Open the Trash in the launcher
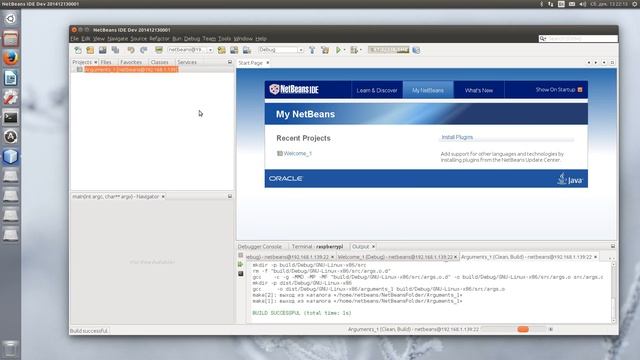 click(11, 349)
